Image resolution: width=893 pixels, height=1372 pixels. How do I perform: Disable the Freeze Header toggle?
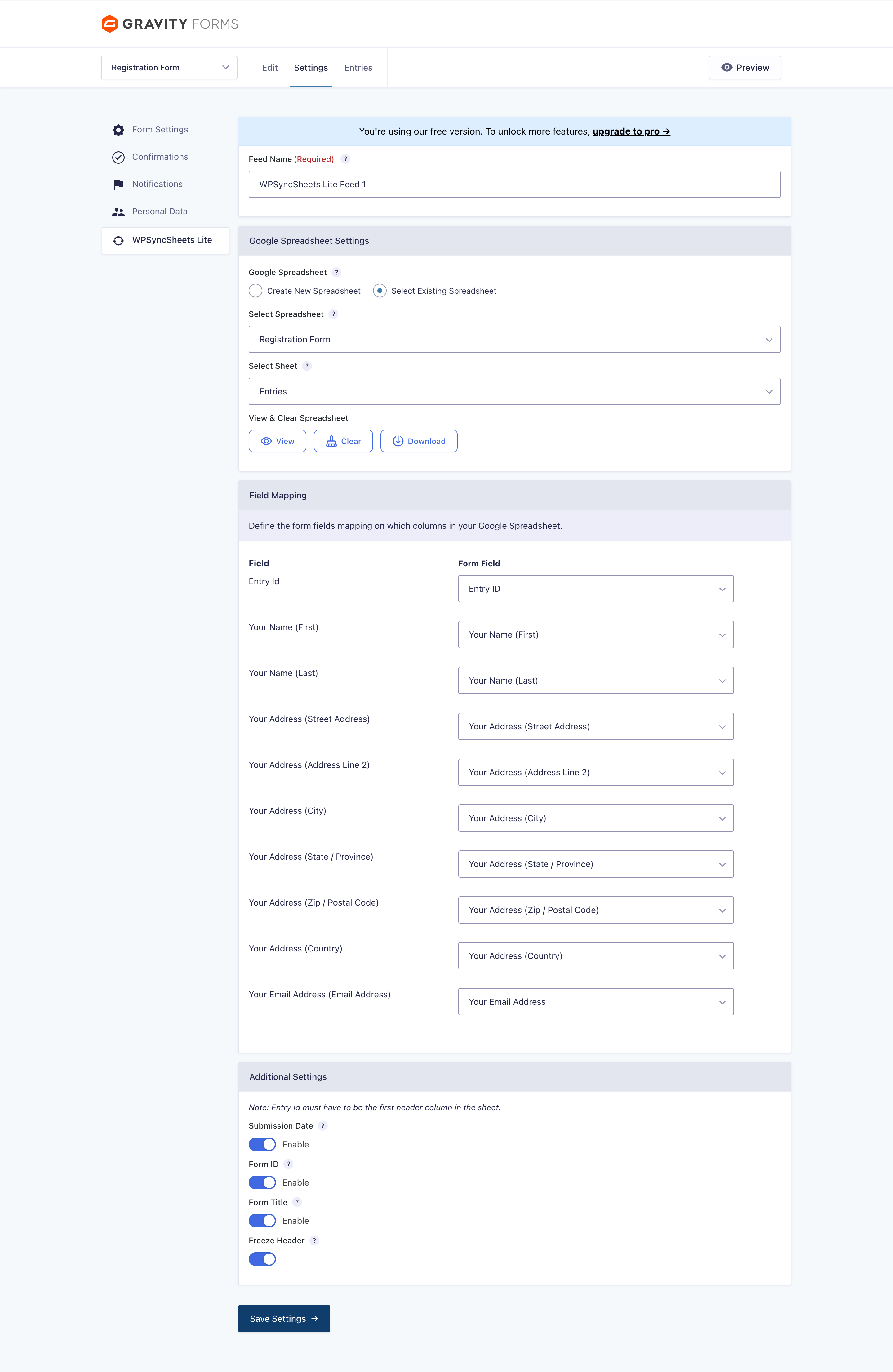click(x=262, y=1258)
